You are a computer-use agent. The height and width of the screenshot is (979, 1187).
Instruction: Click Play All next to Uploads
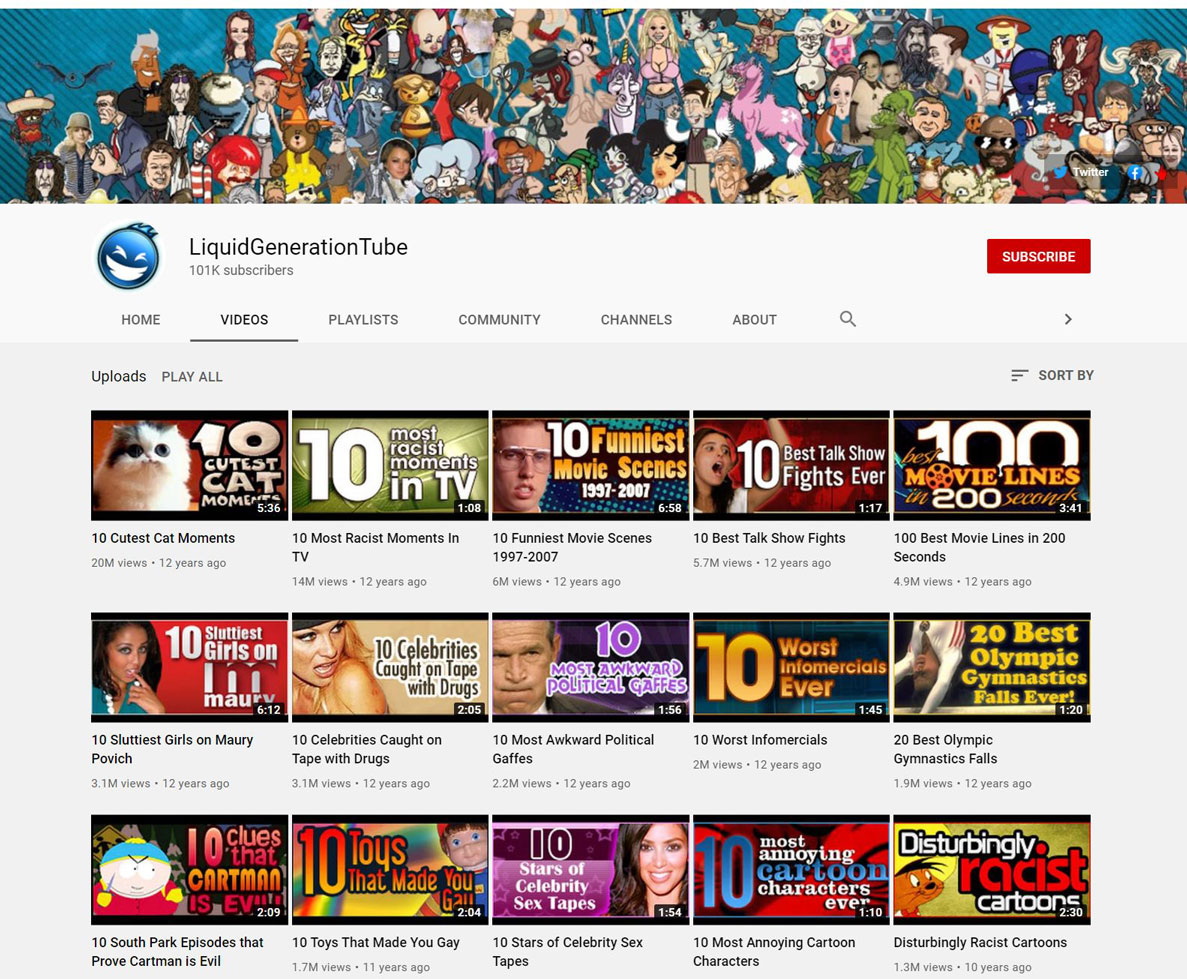click(x=192, y=376)
